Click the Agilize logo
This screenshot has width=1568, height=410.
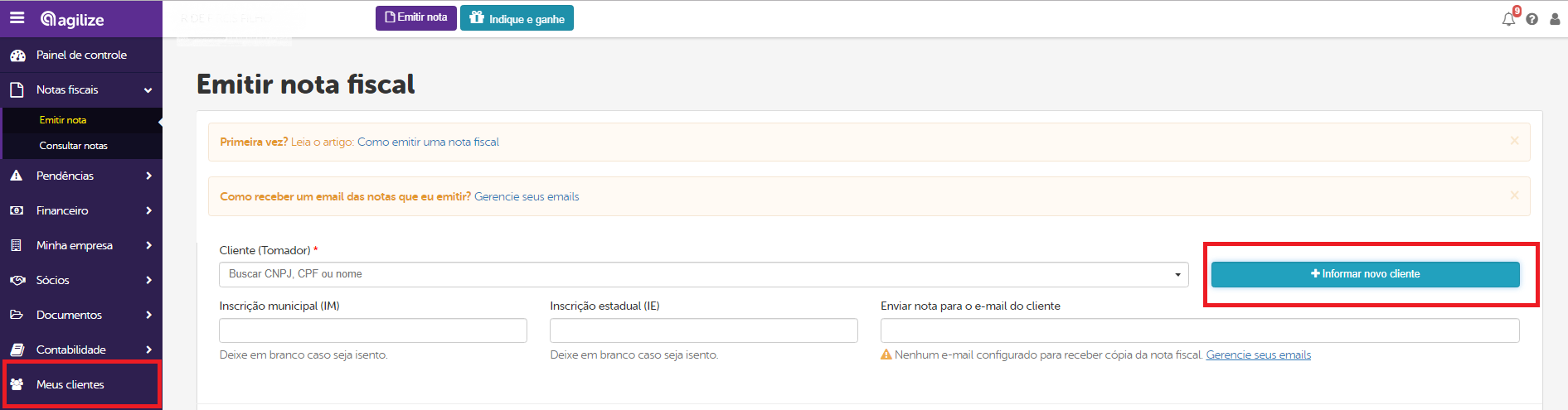coord(72,19)
